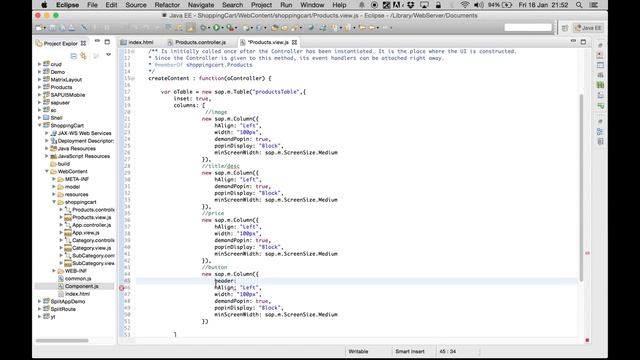Viewport: 640px width, 360px height.
Task: Select common.js in the tree
Action: tap(78, 279)
